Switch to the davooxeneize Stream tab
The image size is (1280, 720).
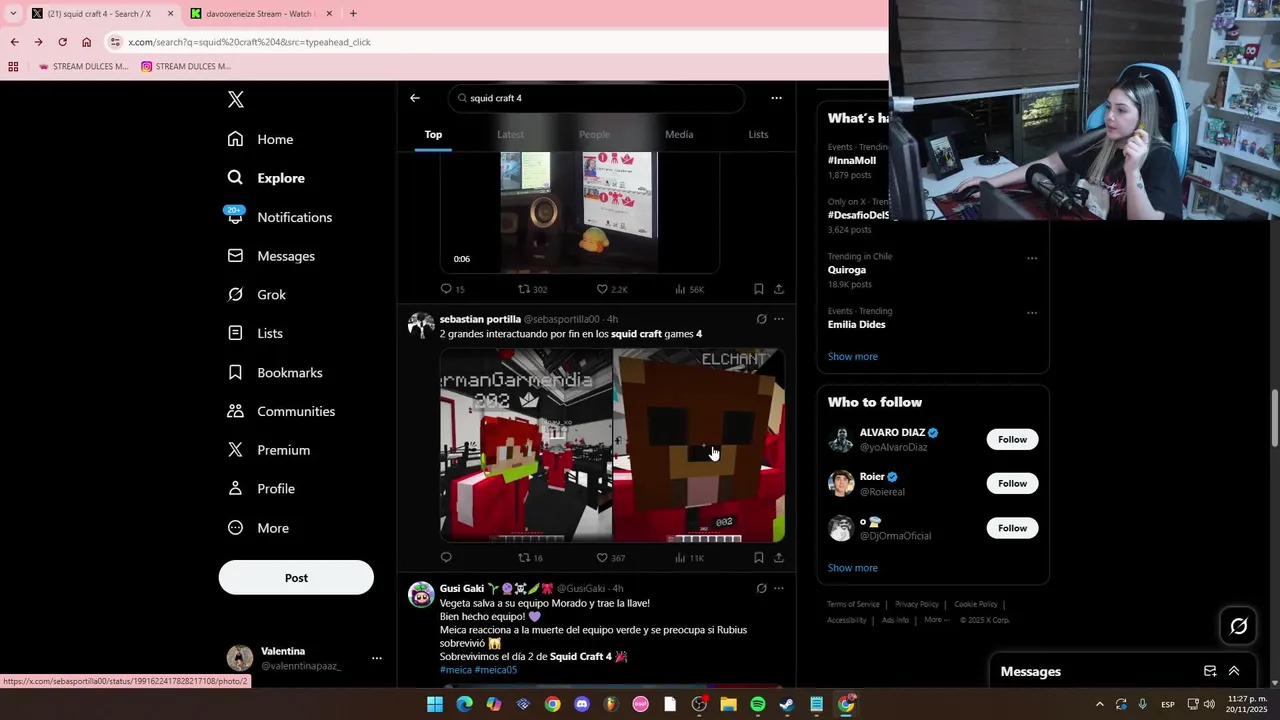pyautogui.click(x=261, y=14)
